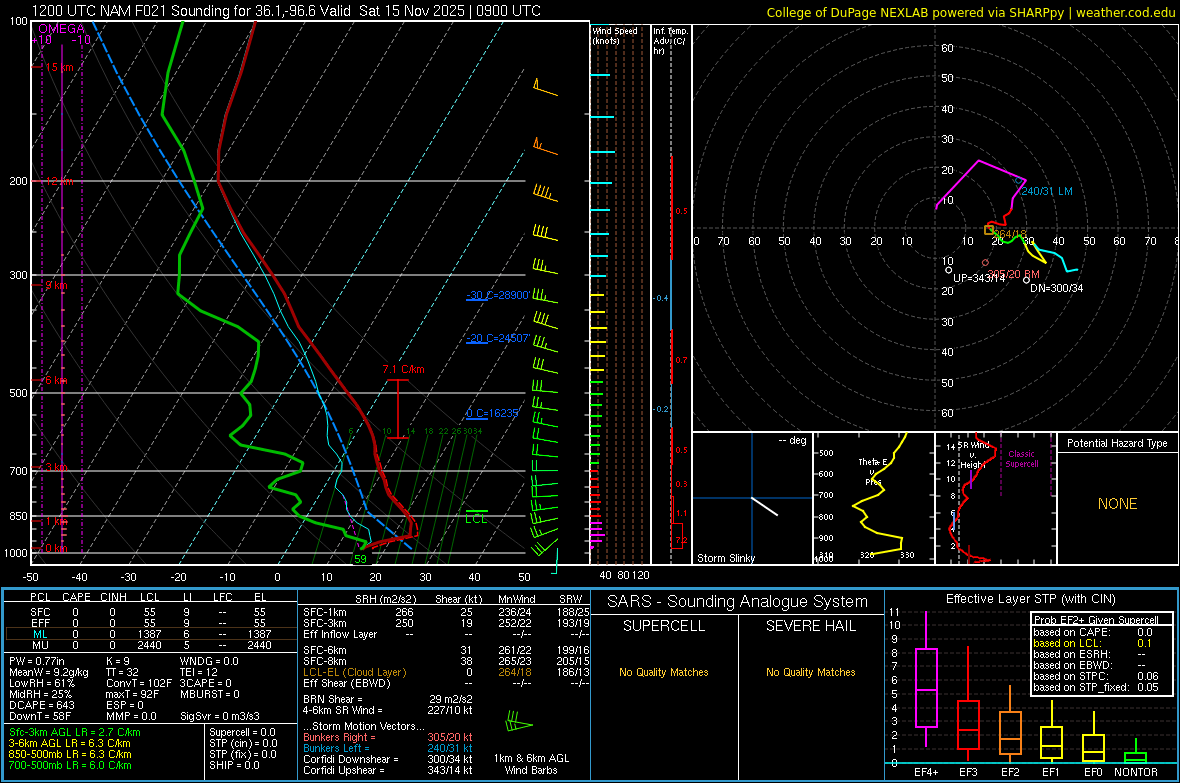Click the 'ConvT = 102F' value
This screenshot has width=1180, height=783.
(x=138, y=684)
